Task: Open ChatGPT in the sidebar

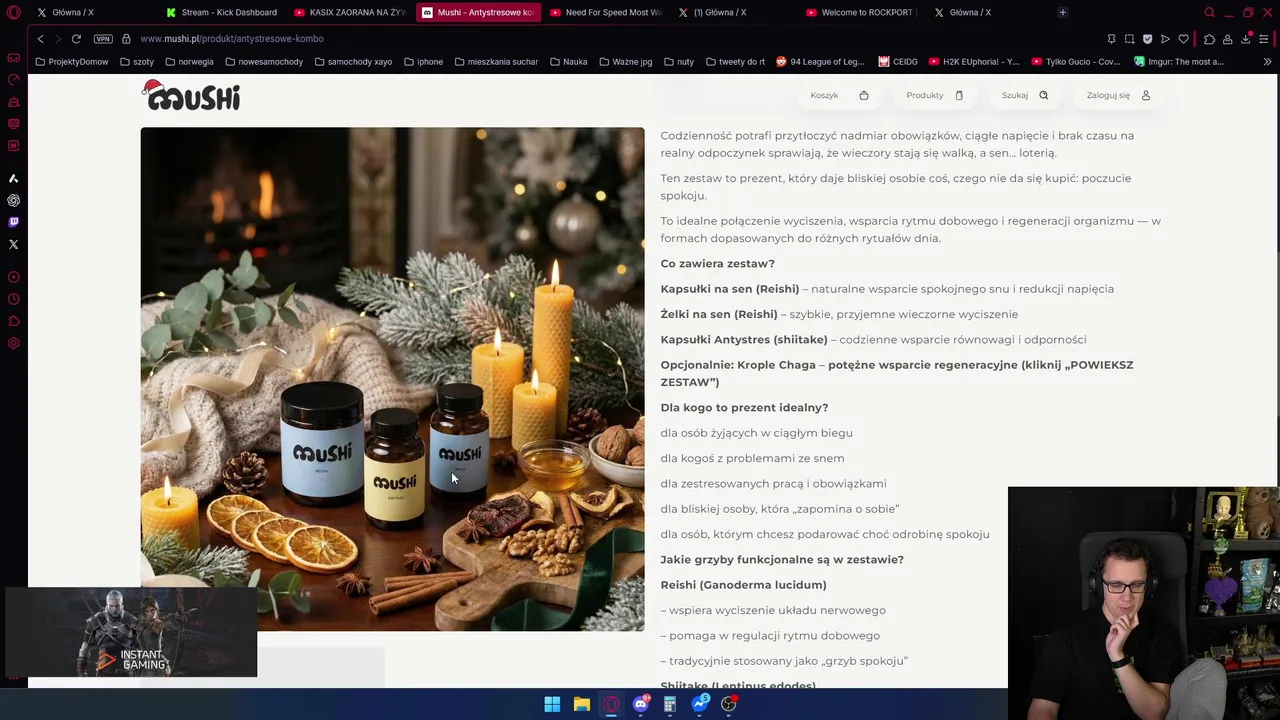Action: pyautogui.click(x=13, y=200)
